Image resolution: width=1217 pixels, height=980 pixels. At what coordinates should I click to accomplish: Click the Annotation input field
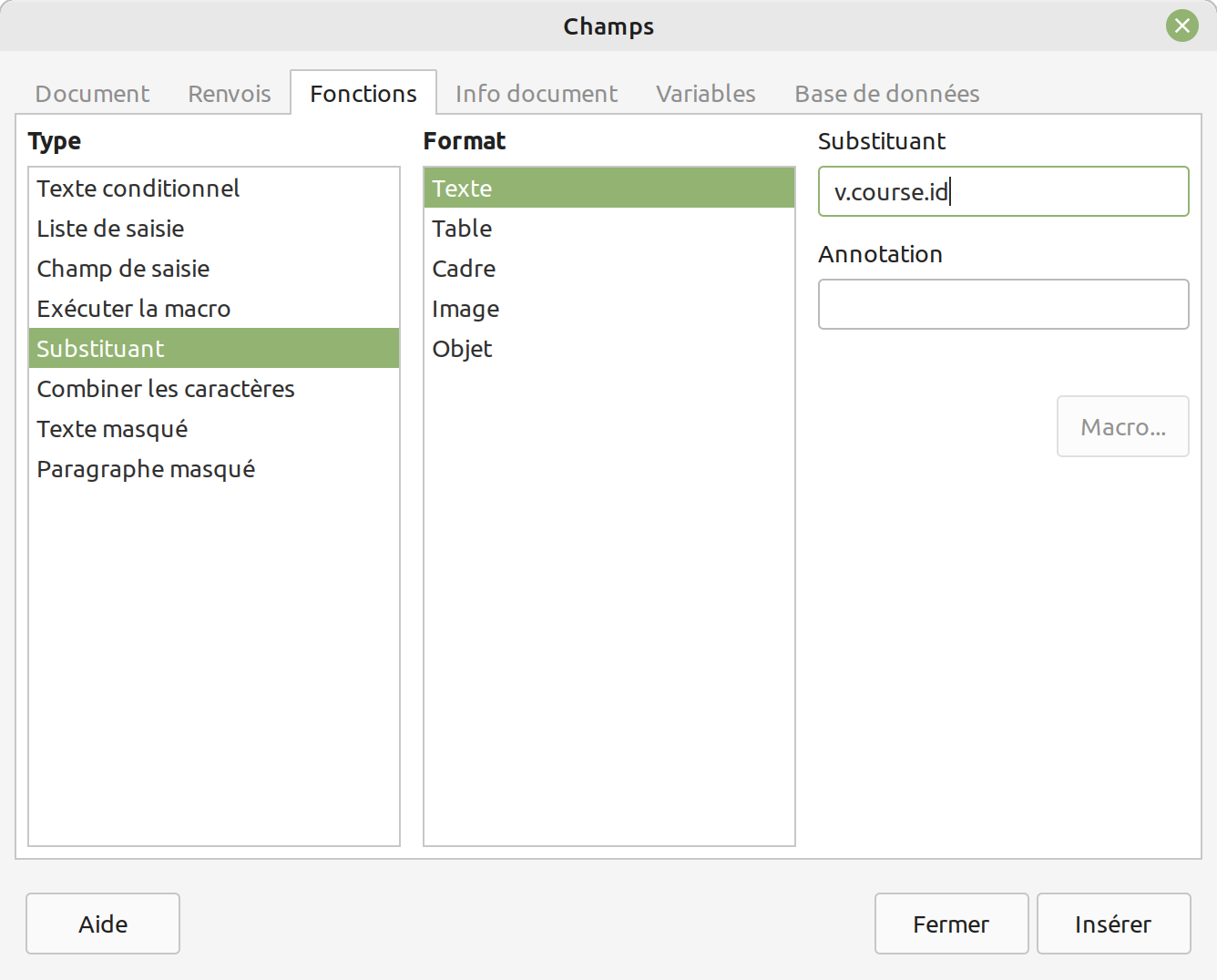click(x=1003, y=304)
